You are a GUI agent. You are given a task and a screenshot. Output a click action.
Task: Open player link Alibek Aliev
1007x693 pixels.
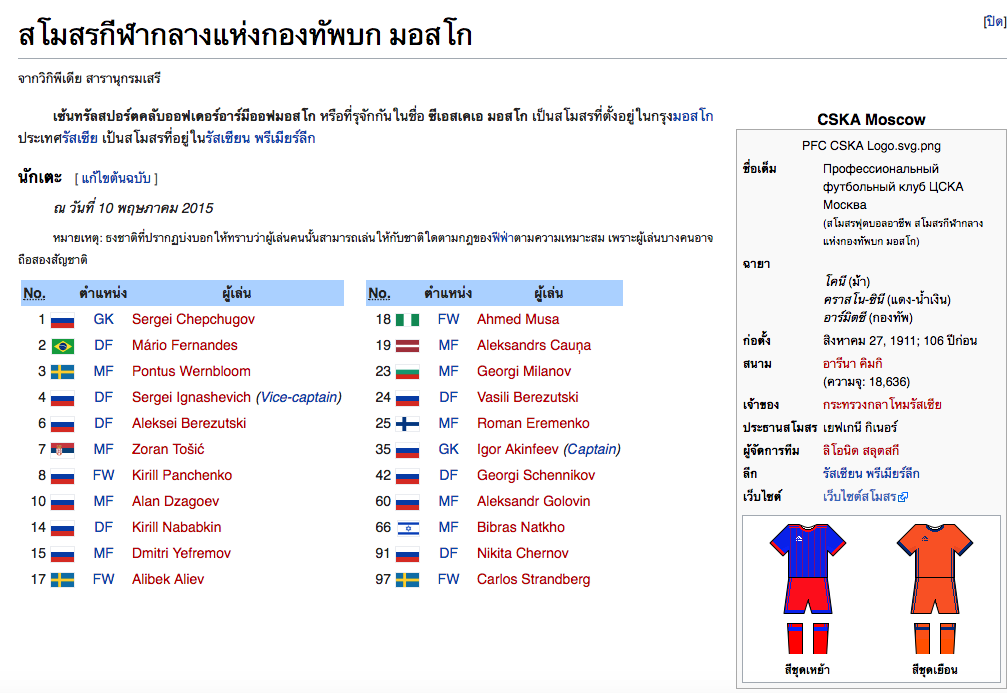(168, 579)
